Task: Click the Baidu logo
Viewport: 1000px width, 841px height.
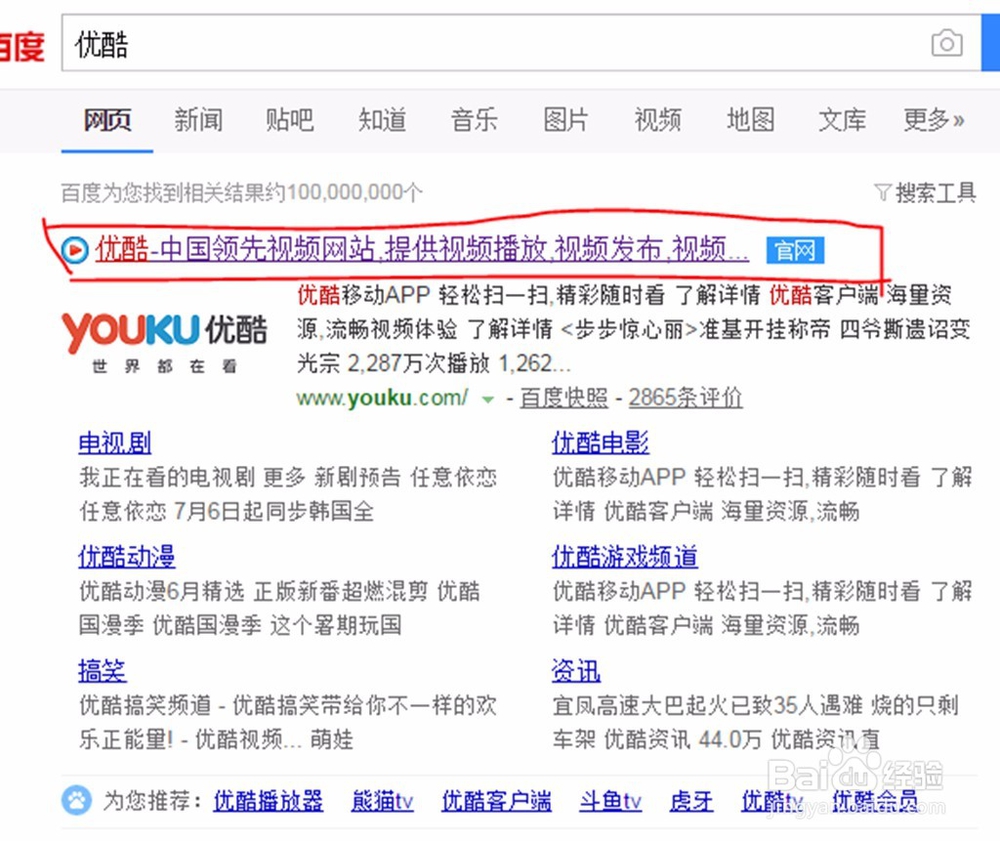Action: pos(22,47)
